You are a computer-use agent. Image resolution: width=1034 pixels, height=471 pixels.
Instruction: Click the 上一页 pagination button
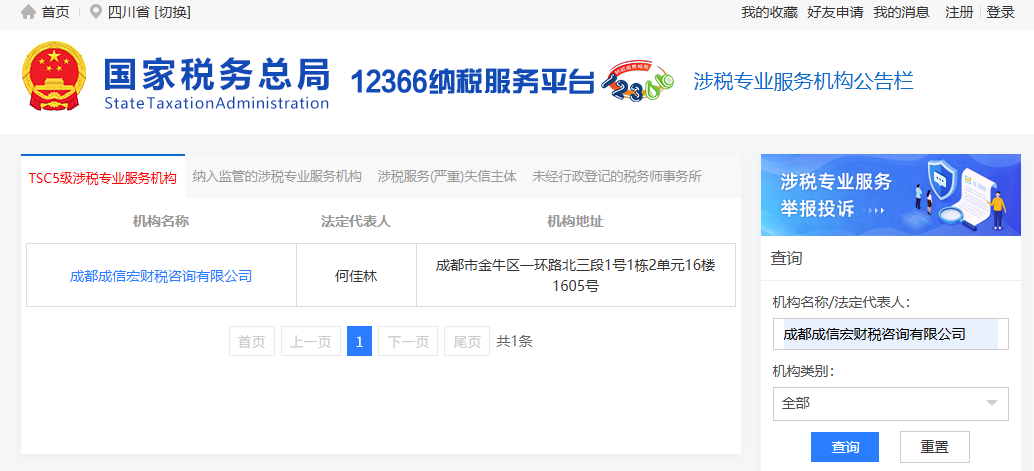[x=311, y=341]
